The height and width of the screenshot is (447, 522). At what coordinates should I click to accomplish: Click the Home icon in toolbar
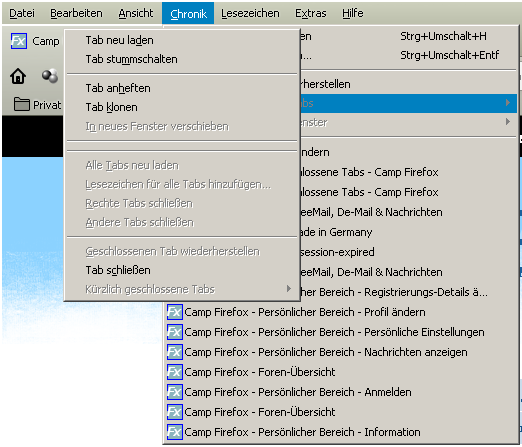(x=18, y=76)
